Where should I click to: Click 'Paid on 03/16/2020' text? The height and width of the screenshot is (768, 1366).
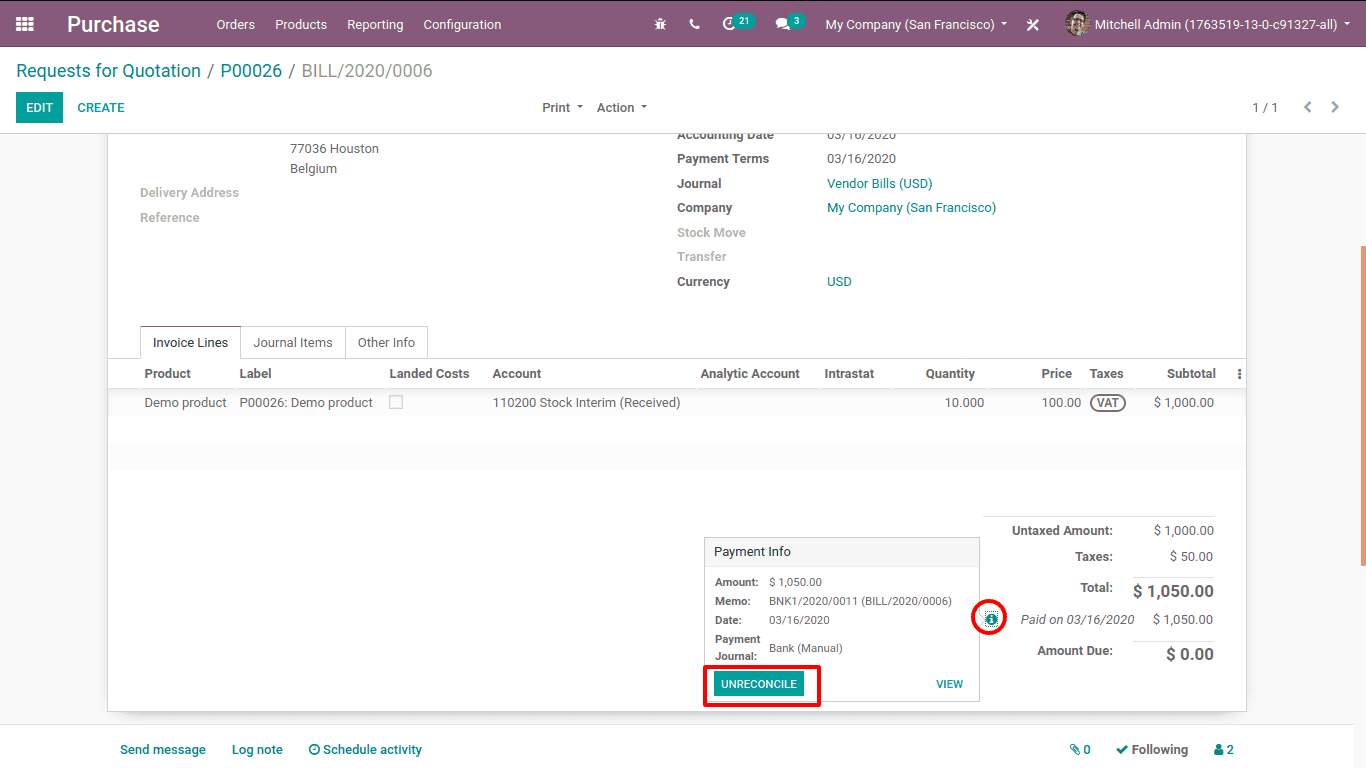pyautogui.click(x=1077, y=620)
